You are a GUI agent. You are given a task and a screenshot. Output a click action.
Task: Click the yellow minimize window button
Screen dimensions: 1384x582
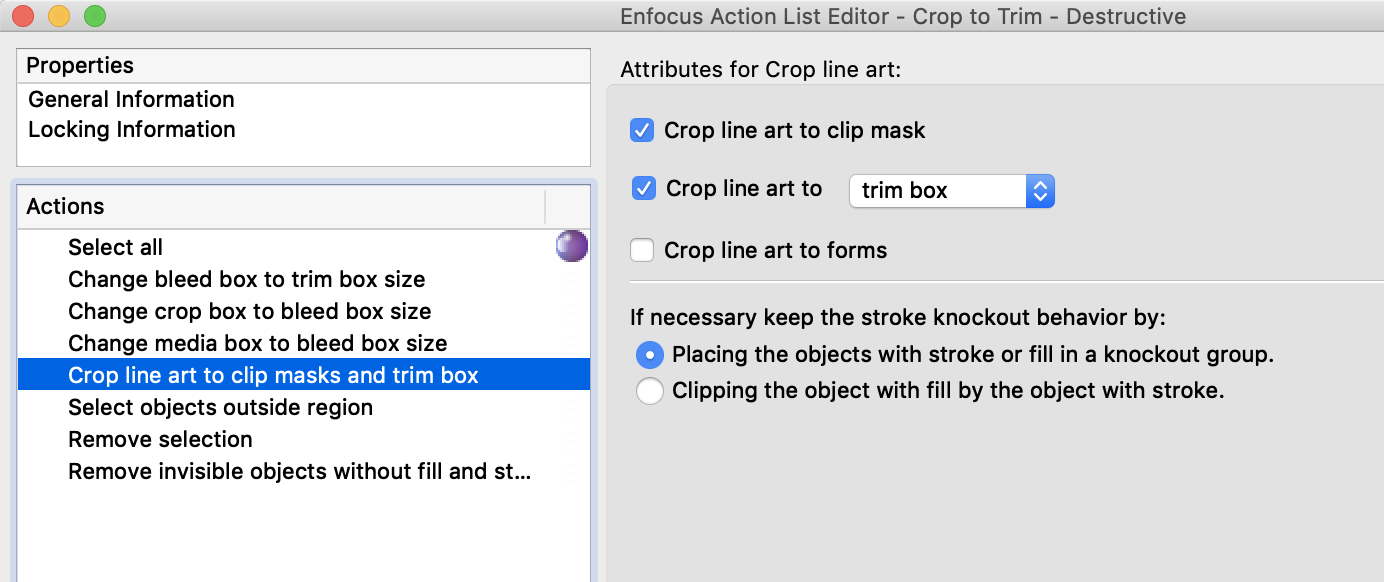[x=59, y=16]
